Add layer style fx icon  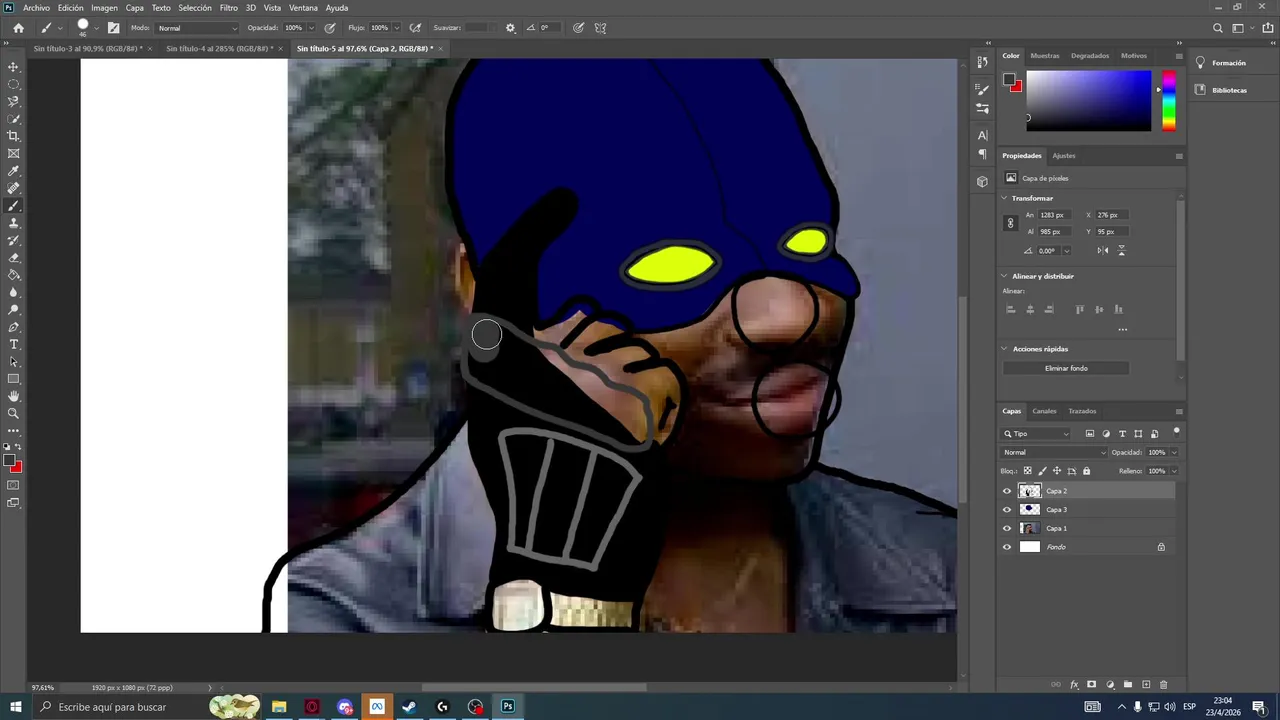tap(1074, 685)
